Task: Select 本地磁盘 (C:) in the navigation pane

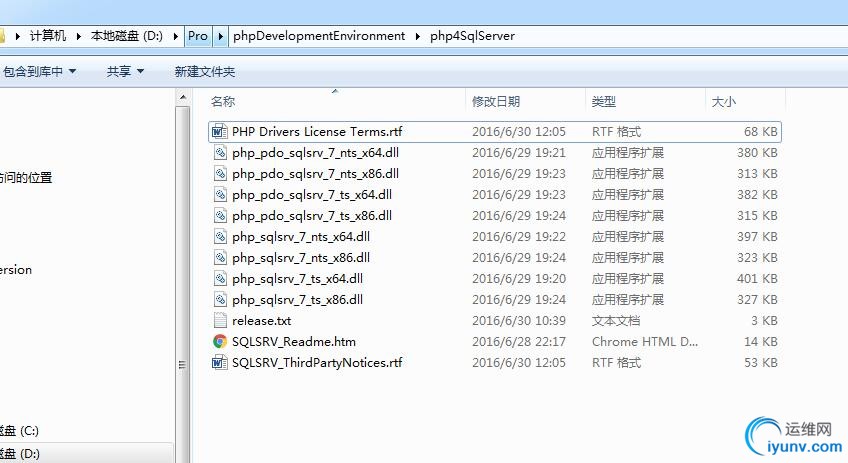Action: coord(19,431)
